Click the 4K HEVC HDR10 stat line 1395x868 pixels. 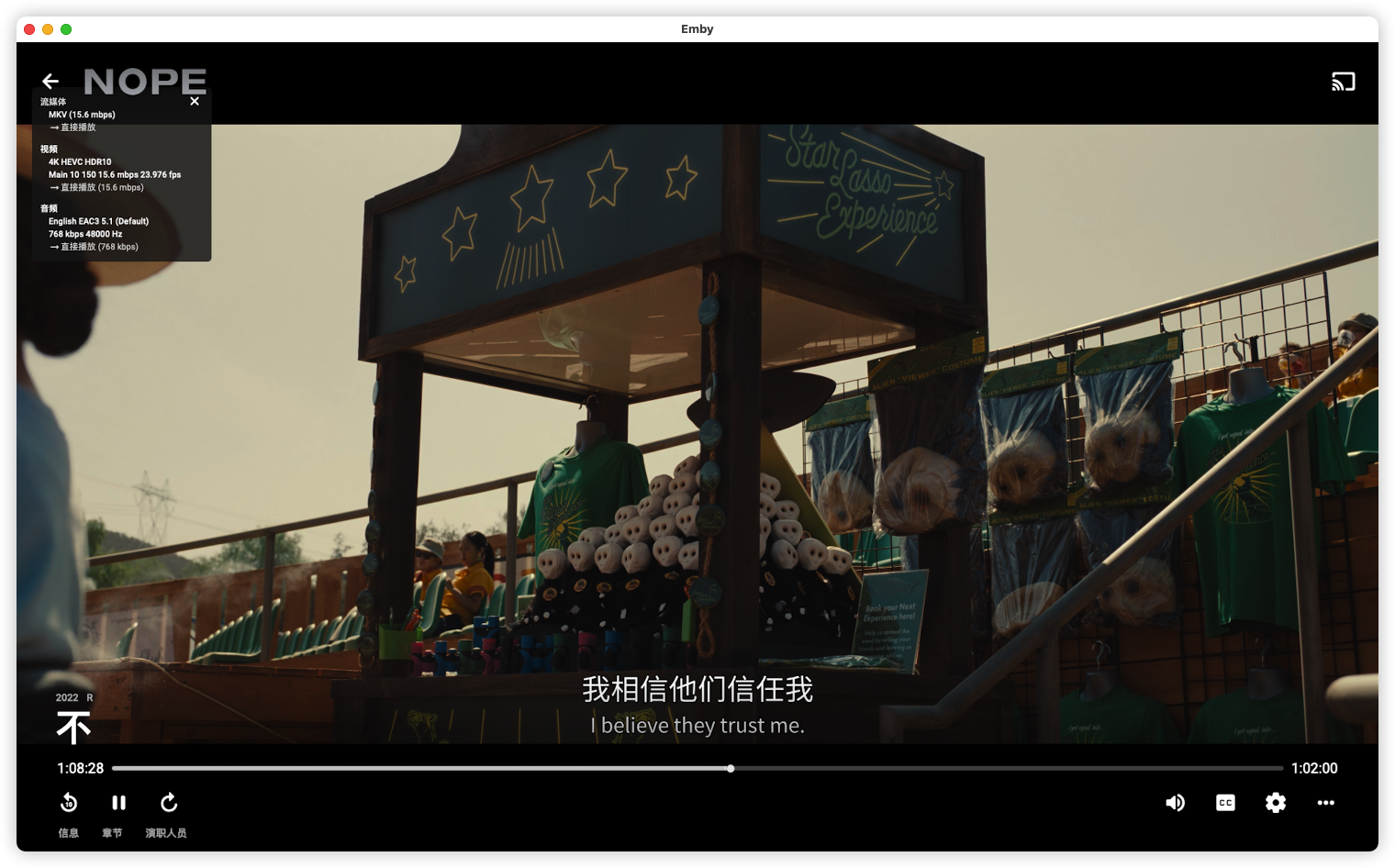tap(80, 161)
